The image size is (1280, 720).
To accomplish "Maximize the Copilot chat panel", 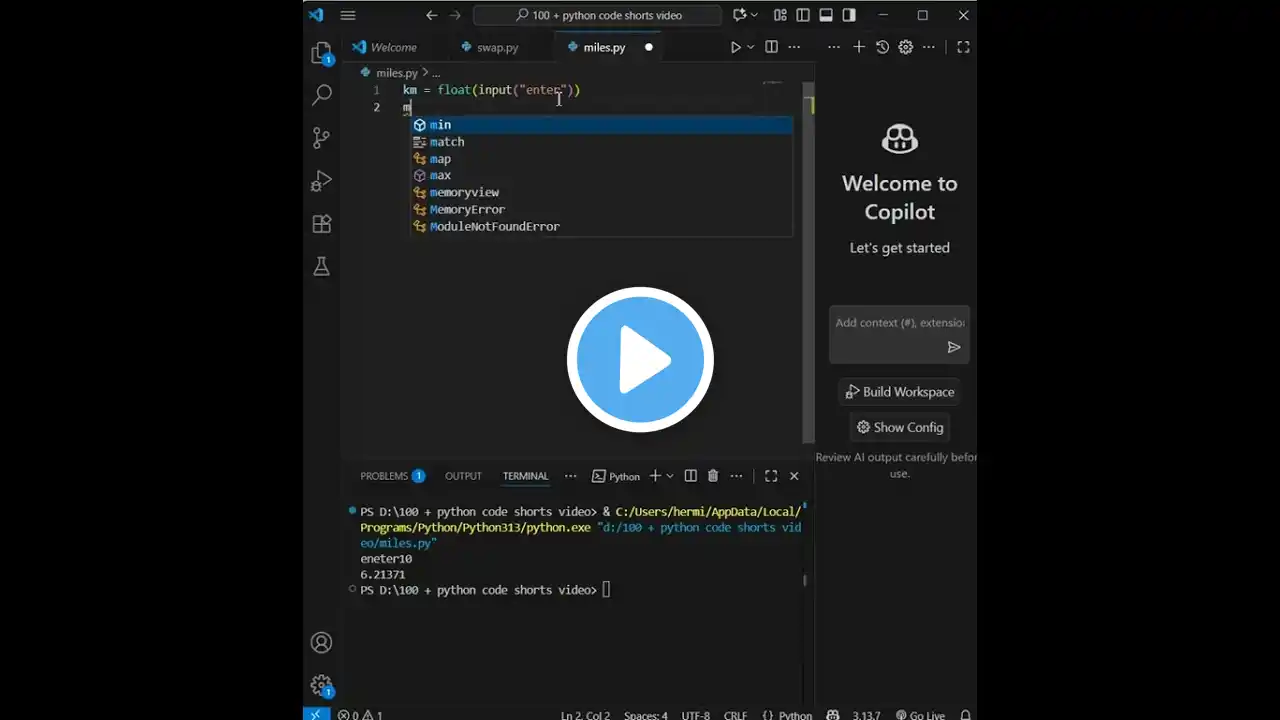I will 963,47.
